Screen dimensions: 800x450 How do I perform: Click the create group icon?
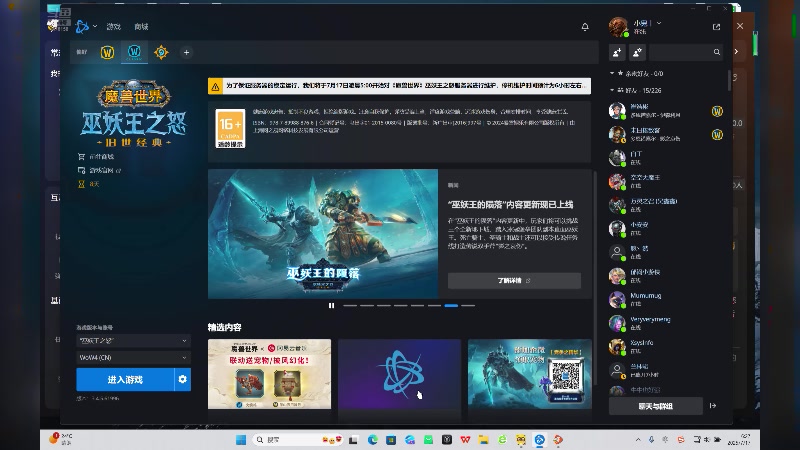[637, 52]
